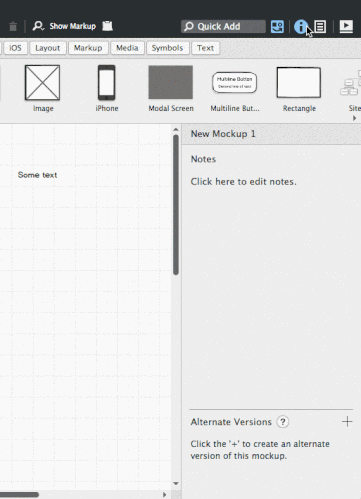
Task: Click canvas vertical scrollbar up arrow
Action: (176, 129)
